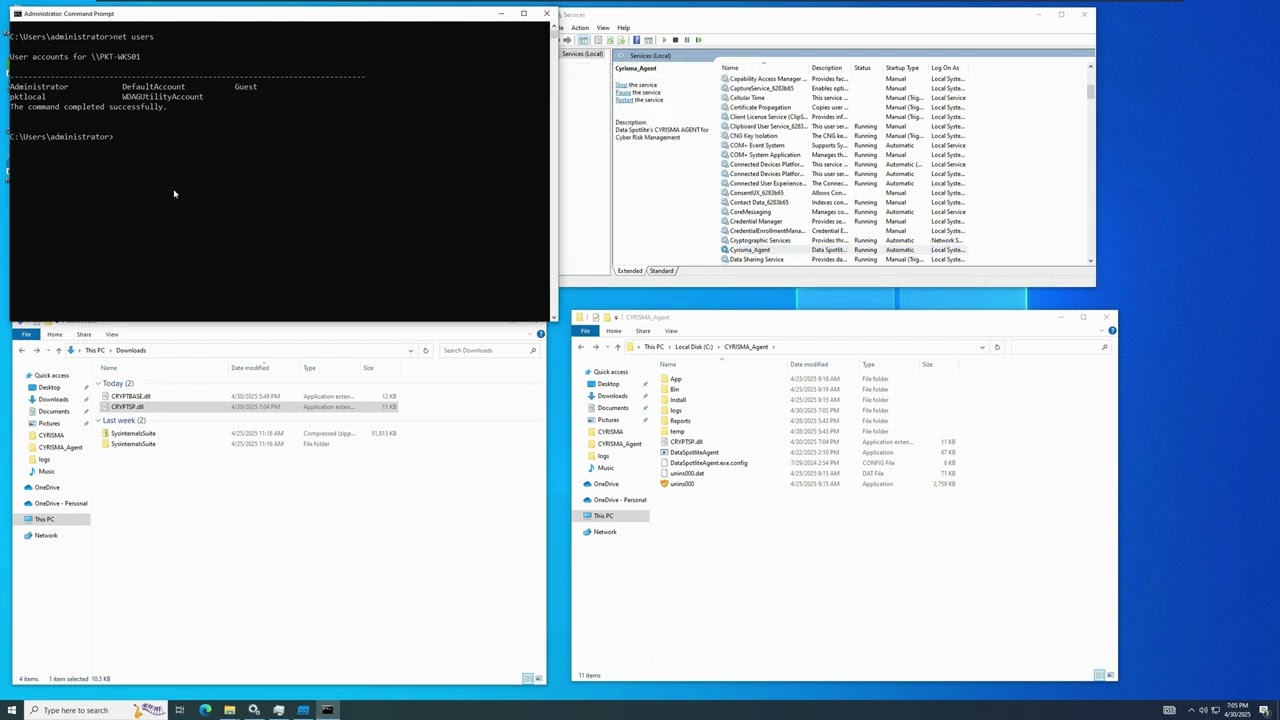Image resolution: width=1280 pixels, height=720 pixels.
Task: Click Stop Service square icon in Services toolbar
Action: pyautogui.click(x=675, y=40)
